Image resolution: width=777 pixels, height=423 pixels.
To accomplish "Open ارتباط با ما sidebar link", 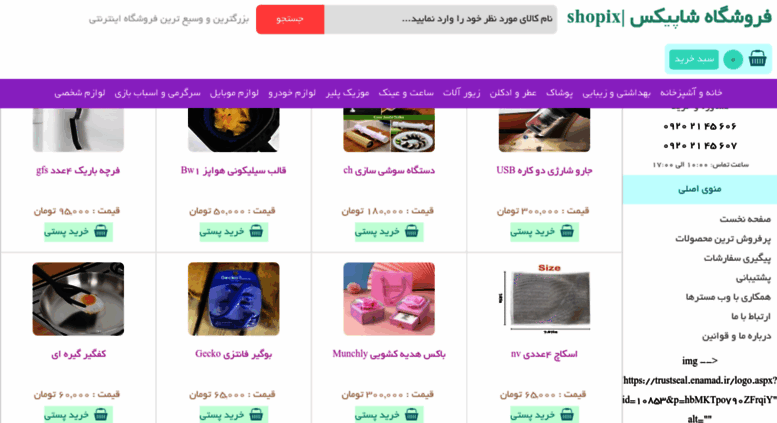I will point(751,317).
